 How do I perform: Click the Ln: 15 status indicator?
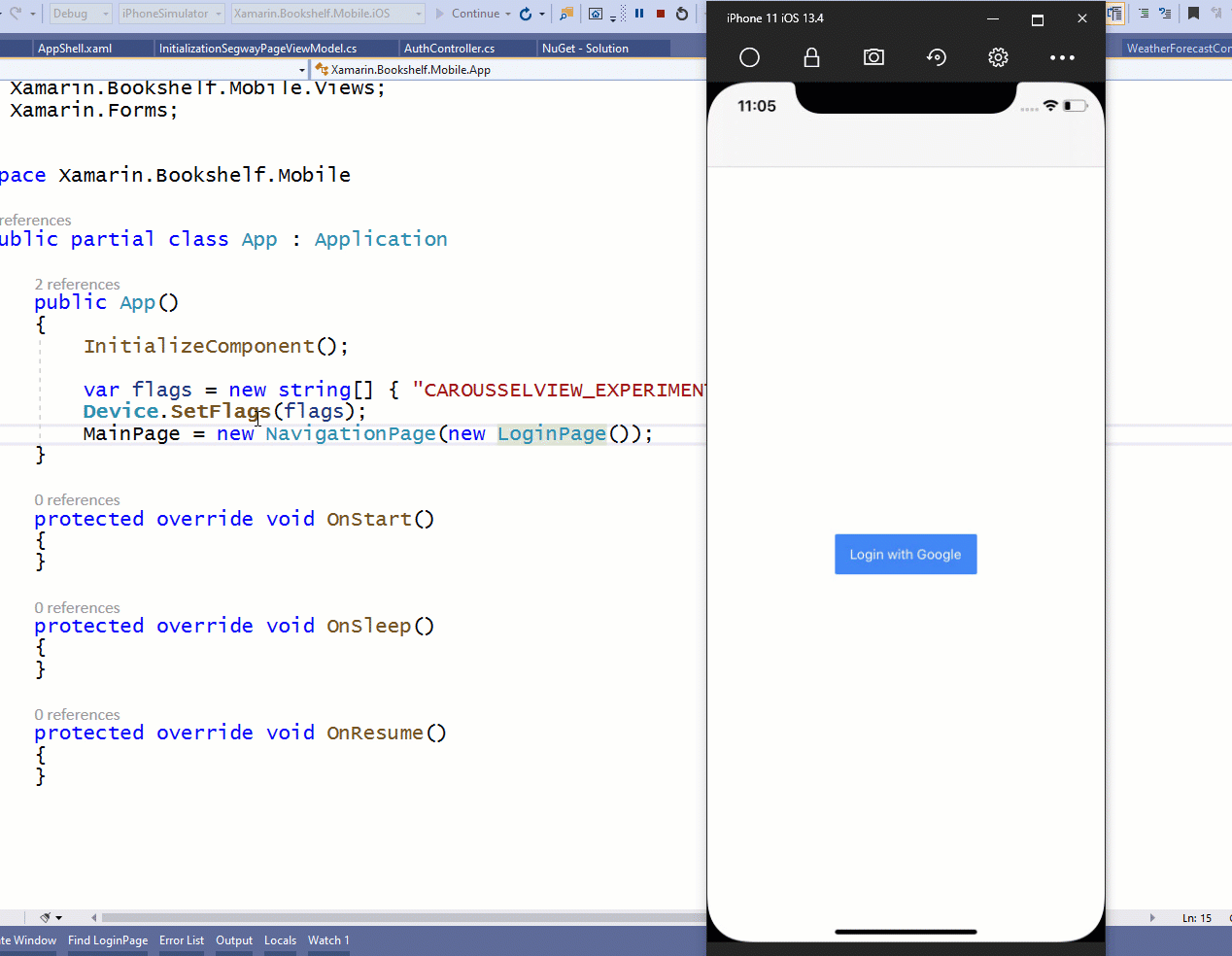pyautogui.click(x=1197, y=918)
